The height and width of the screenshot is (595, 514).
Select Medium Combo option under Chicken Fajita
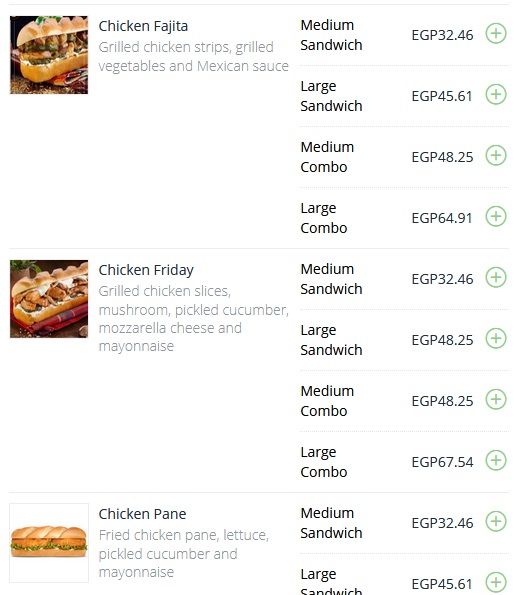327,157
